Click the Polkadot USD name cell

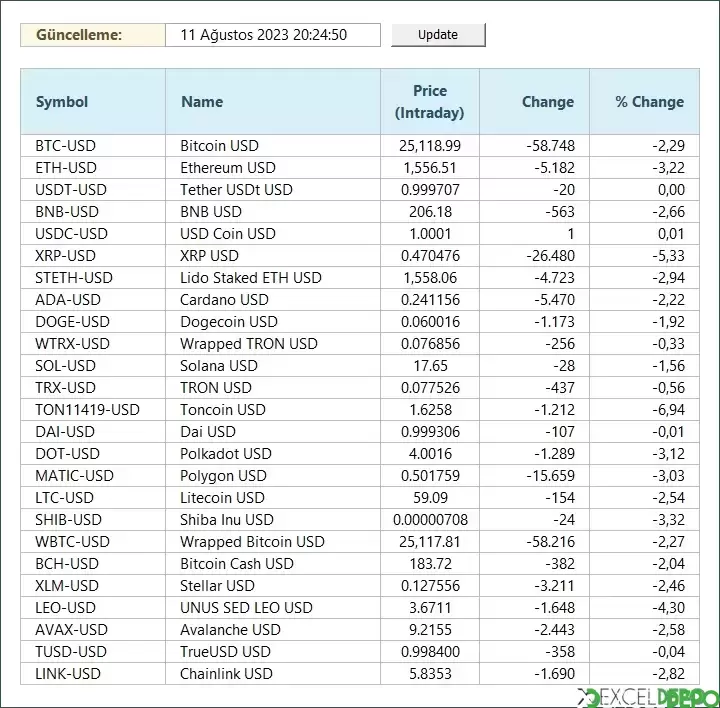click(x=226, y=454)
